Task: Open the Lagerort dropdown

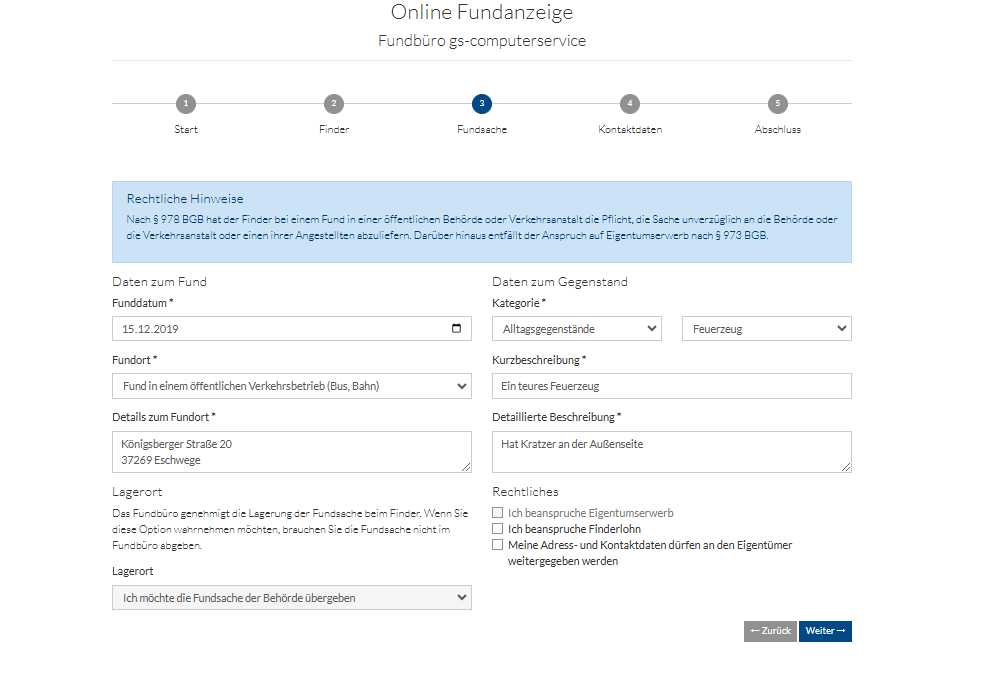Action: (x=291, y=598)
